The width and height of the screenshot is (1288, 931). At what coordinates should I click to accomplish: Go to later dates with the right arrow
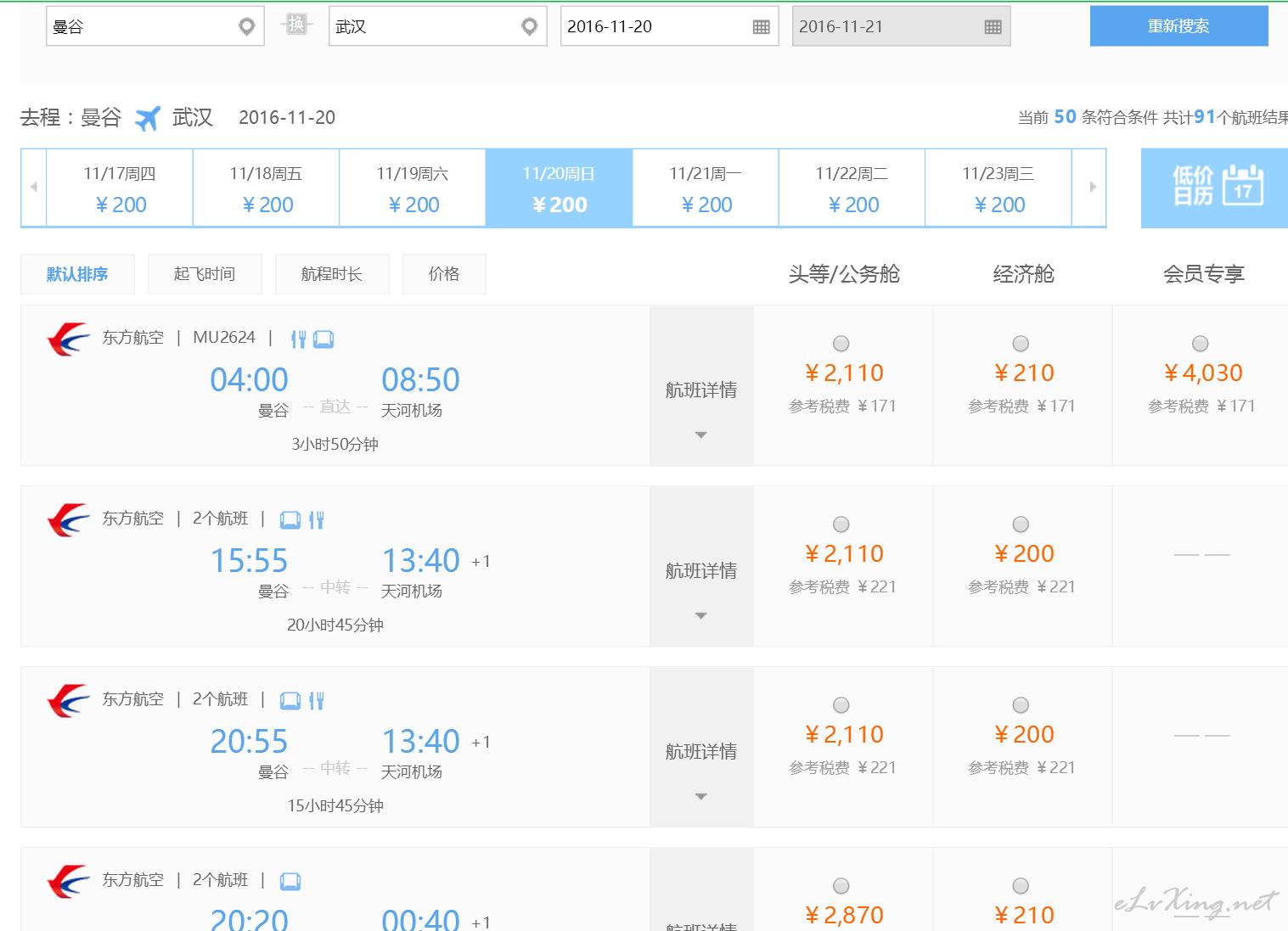point(1093,187)
